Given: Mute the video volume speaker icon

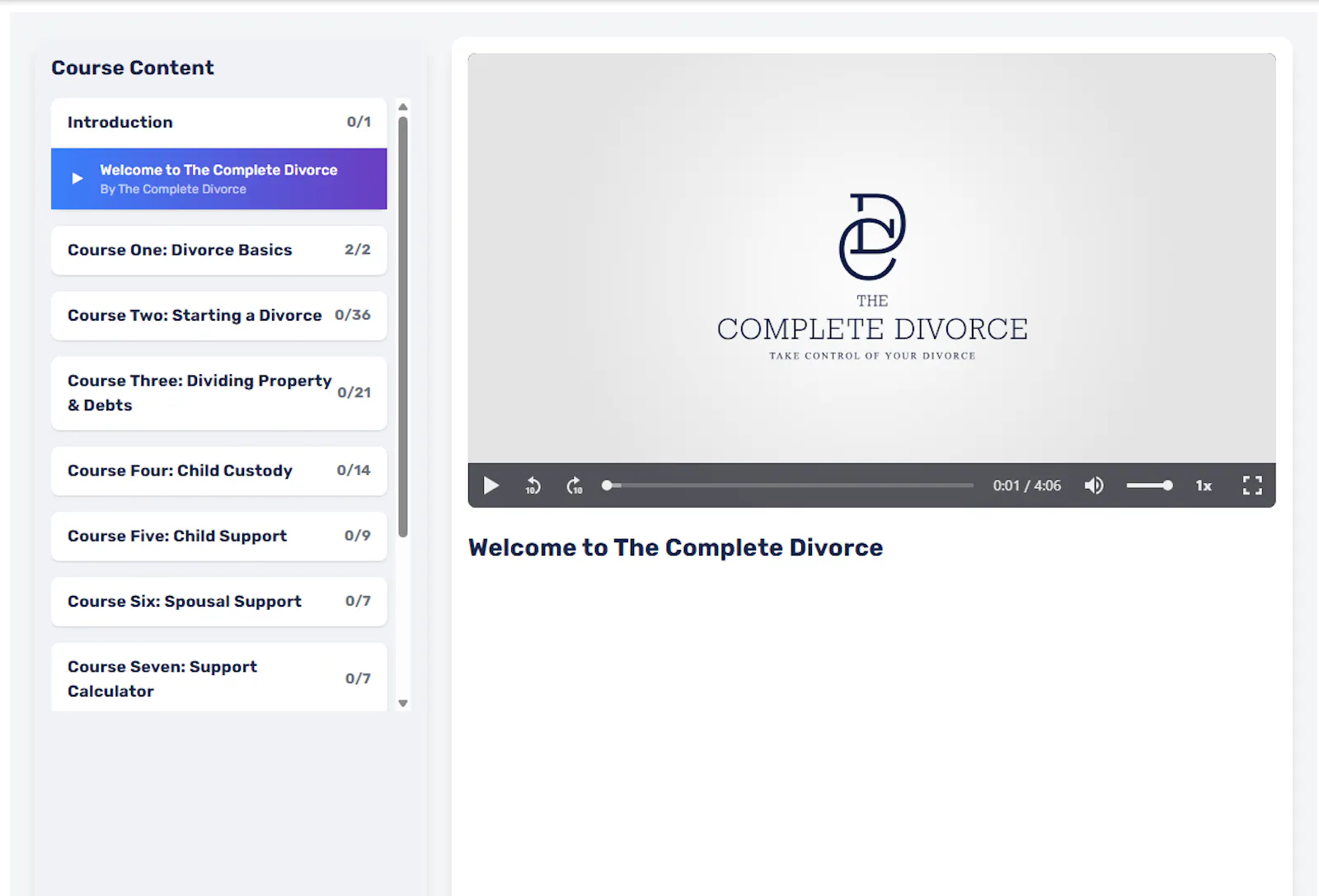Looking at the screenshot, I should pyautogui.click(x=1094, y=486).
